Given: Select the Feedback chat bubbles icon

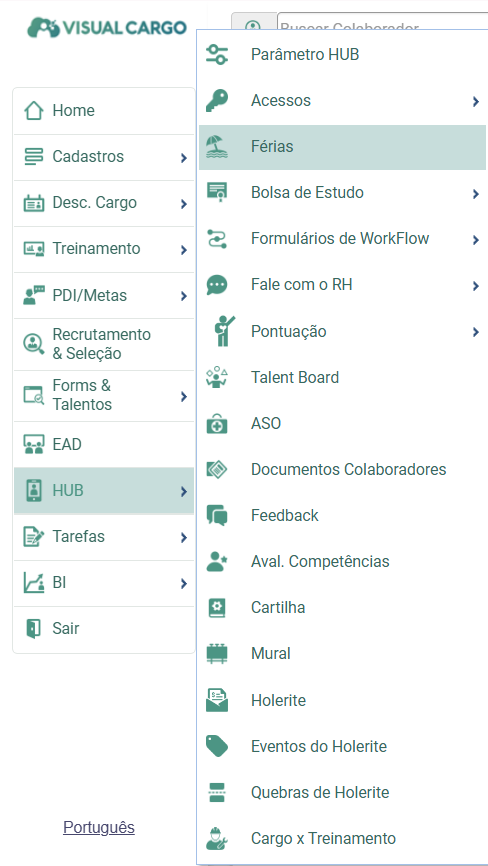Looking at the screenshot, I should click(x=216, y=515).
